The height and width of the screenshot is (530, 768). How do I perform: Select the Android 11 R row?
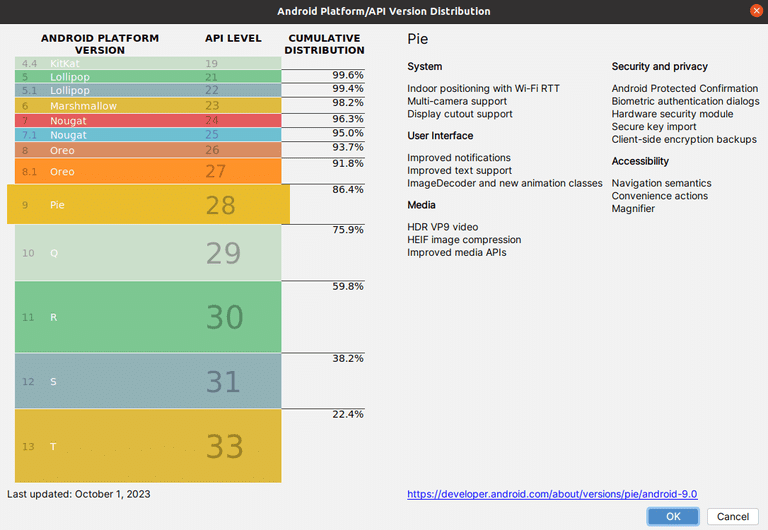(148, 316)
